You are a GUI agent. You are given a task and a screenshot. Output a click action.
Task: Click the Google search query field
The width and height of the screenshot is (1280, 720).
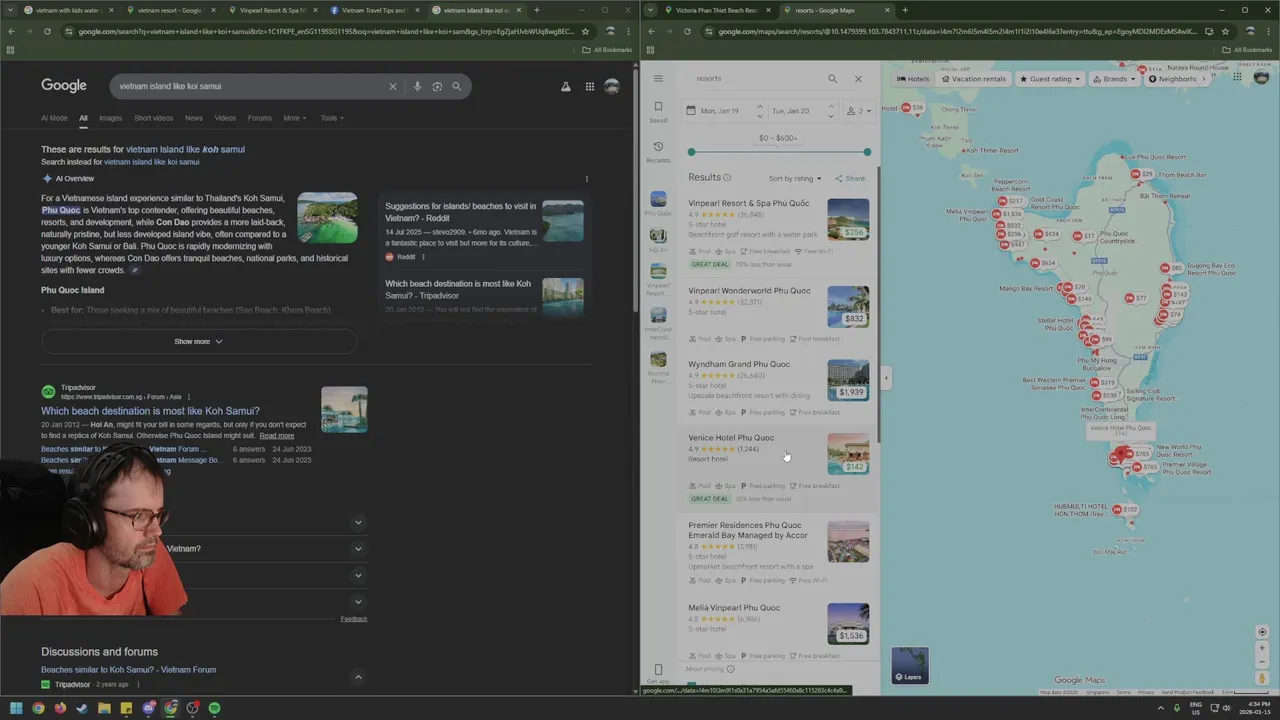point(250,87)
